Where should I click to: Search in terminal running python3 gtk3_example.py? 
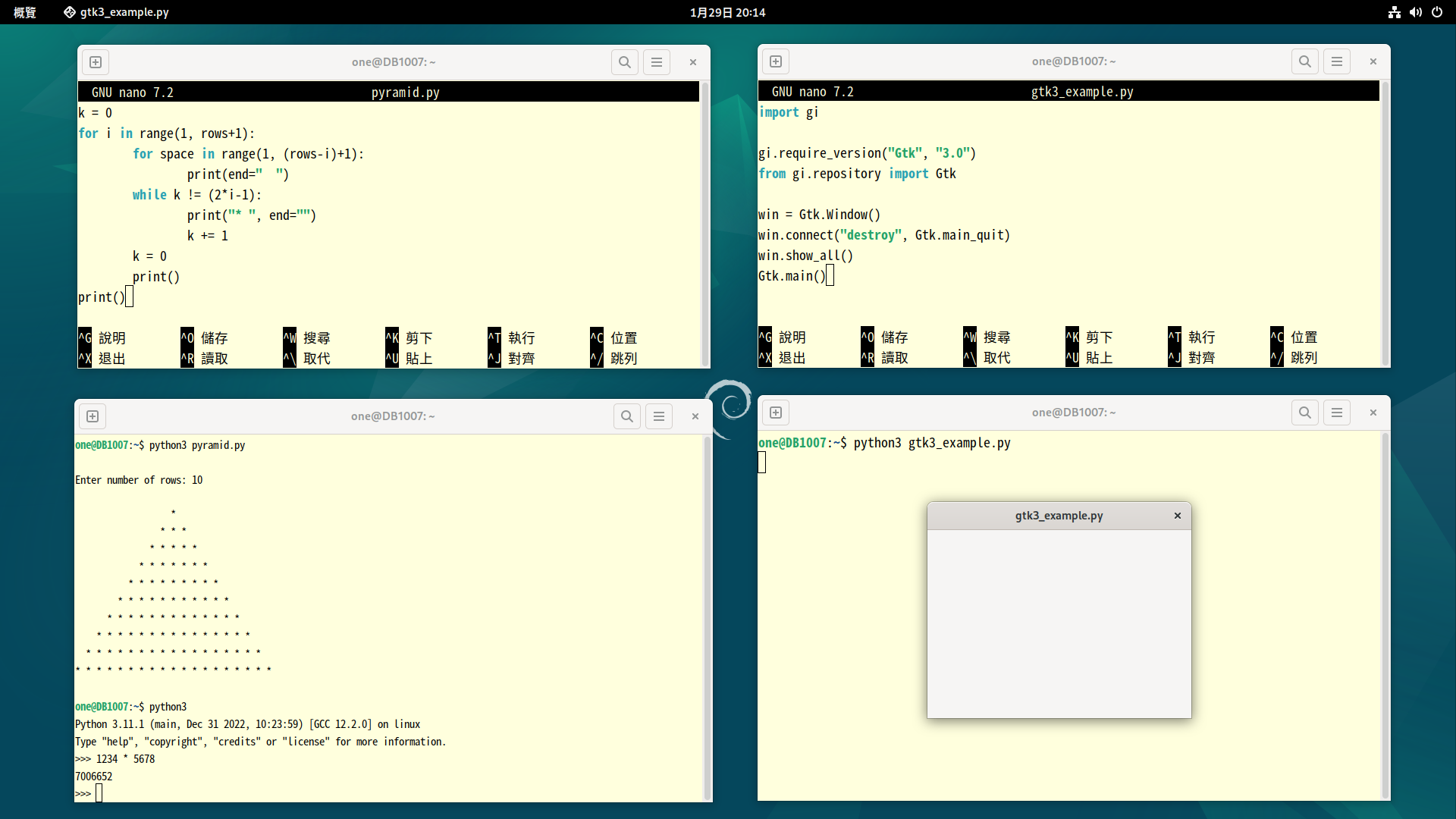1304,413
